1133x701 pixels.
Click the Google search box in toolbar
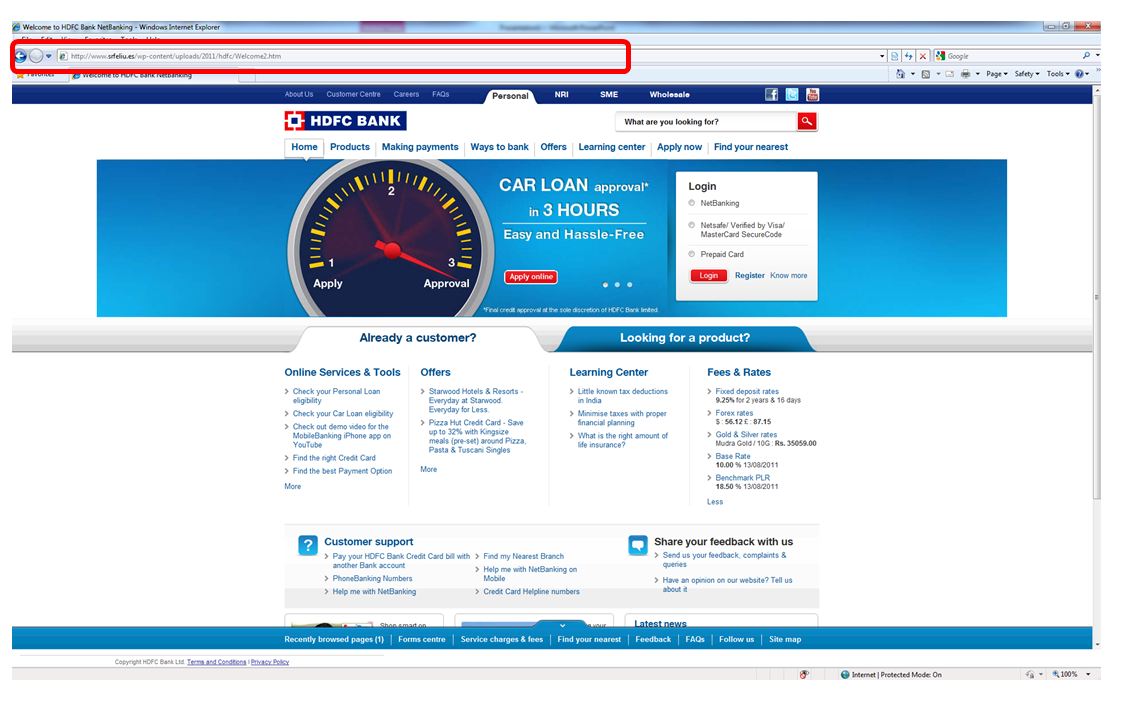coord(1012,56)
